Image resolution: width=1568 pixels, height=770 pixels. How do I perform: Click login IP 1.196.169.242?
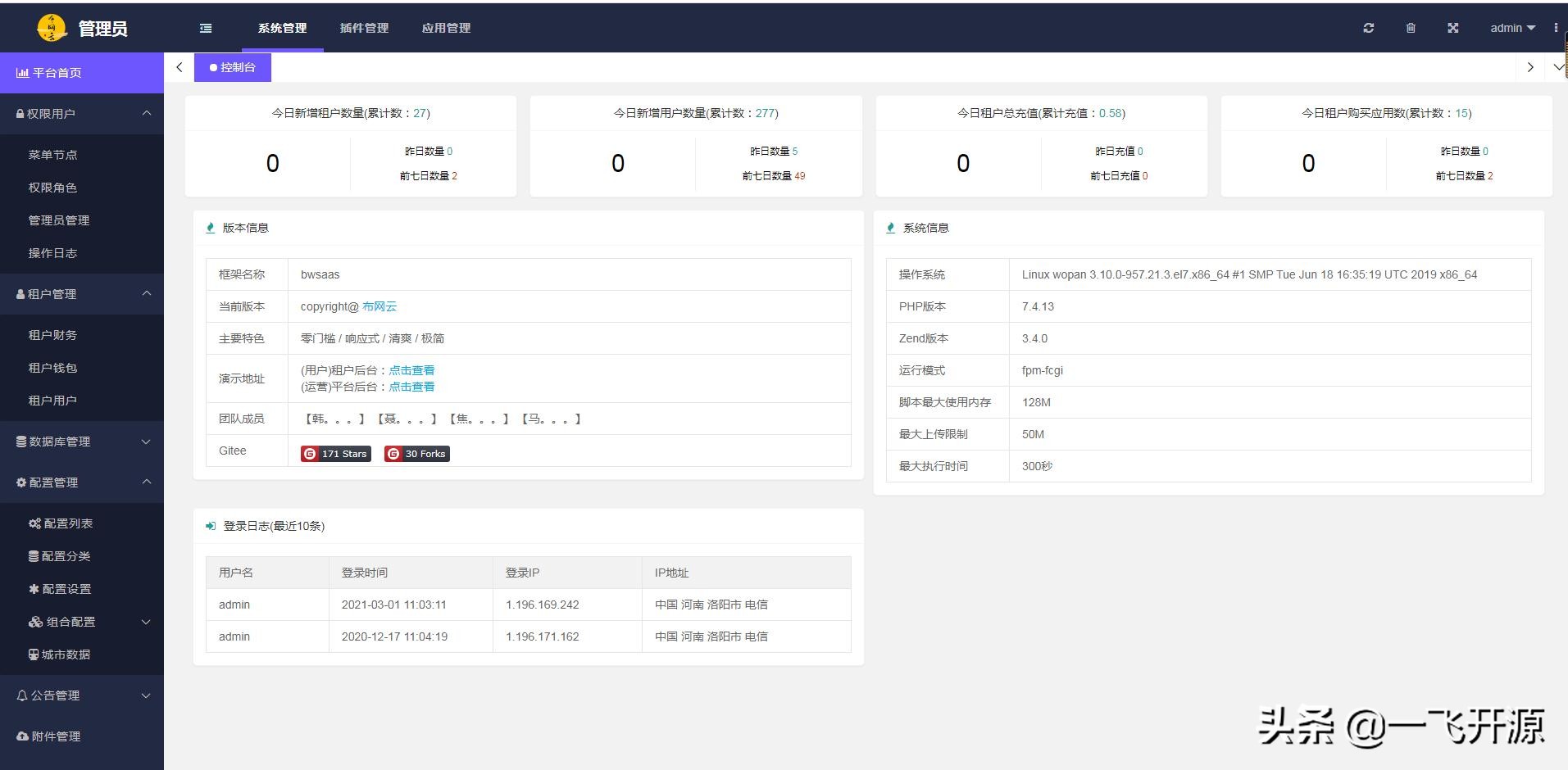pyautogui.click(x=543, y=605)
